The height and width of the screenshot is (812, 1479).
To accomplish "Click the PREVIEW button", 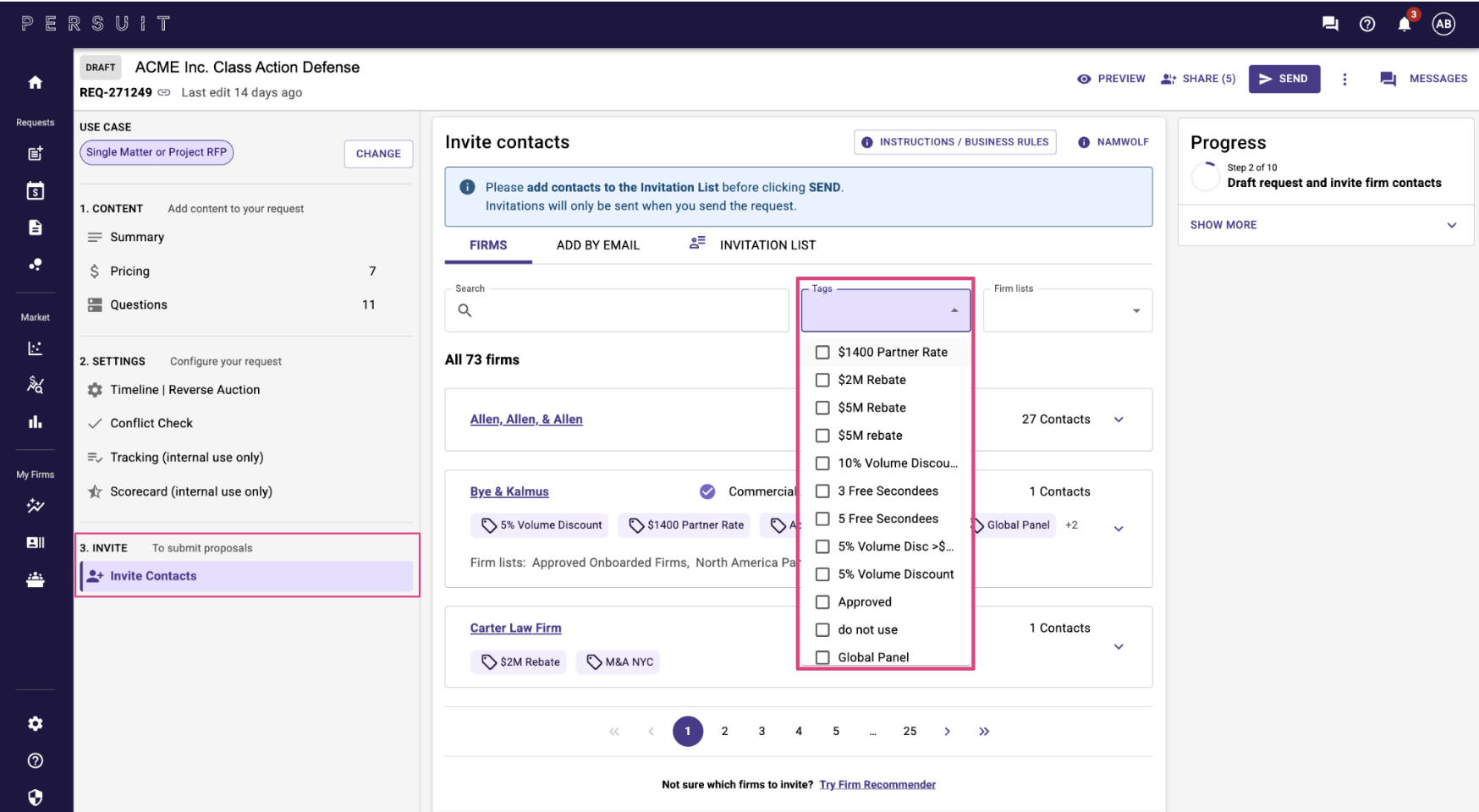I will tap(1111, 79).
